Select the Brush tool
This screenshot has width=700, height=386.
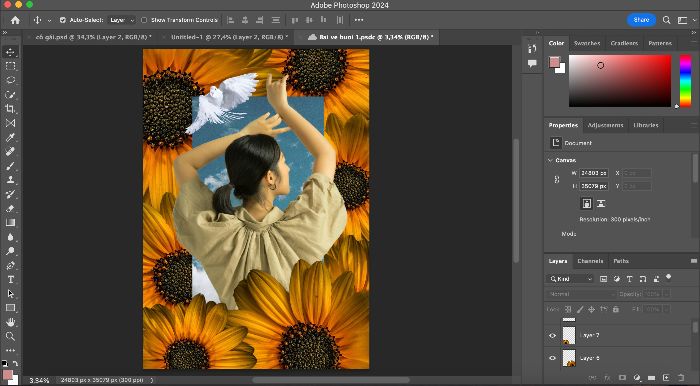point(10,166)
